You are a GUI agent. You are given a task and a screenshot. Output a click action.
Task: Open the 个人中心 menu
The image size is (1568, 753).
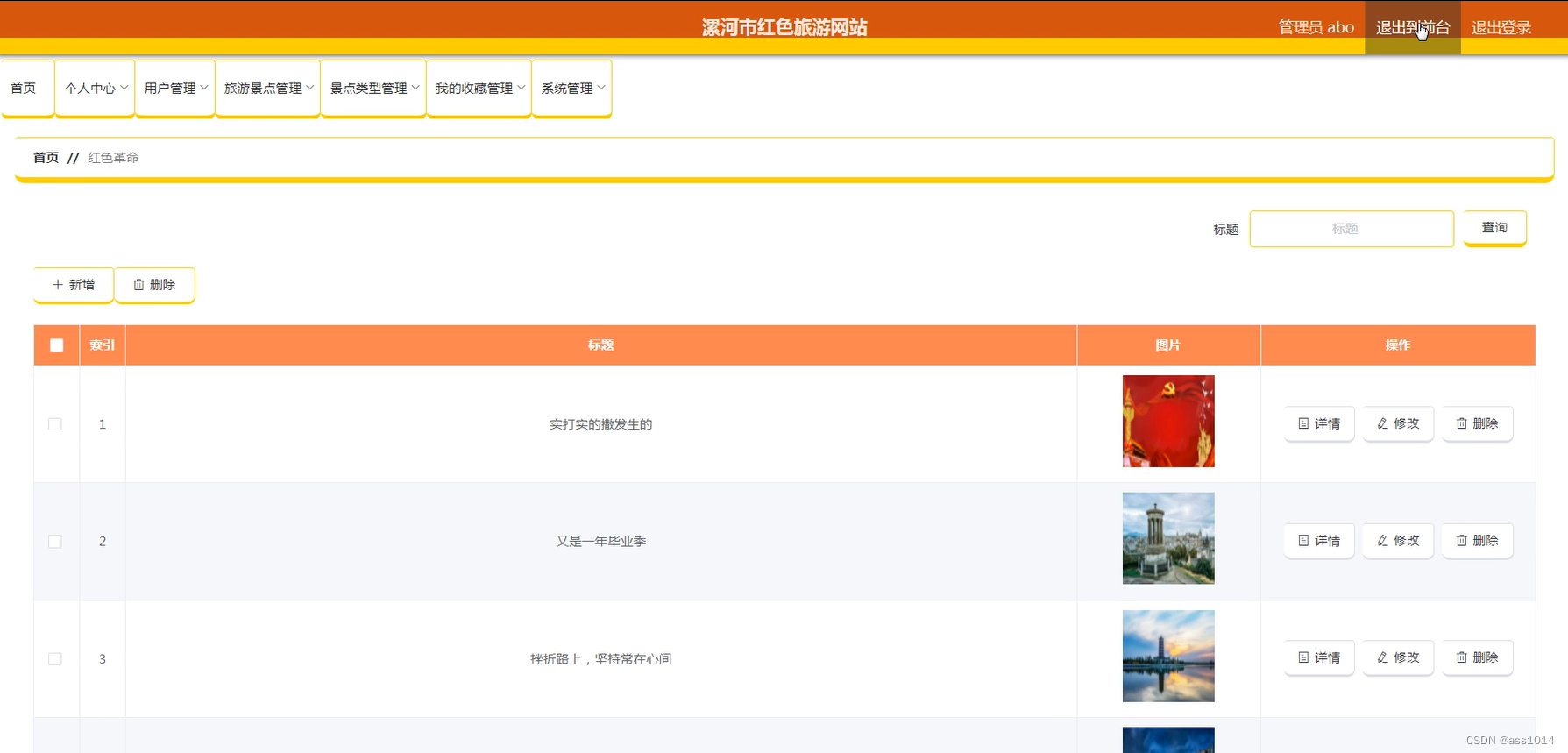[95, 89]
